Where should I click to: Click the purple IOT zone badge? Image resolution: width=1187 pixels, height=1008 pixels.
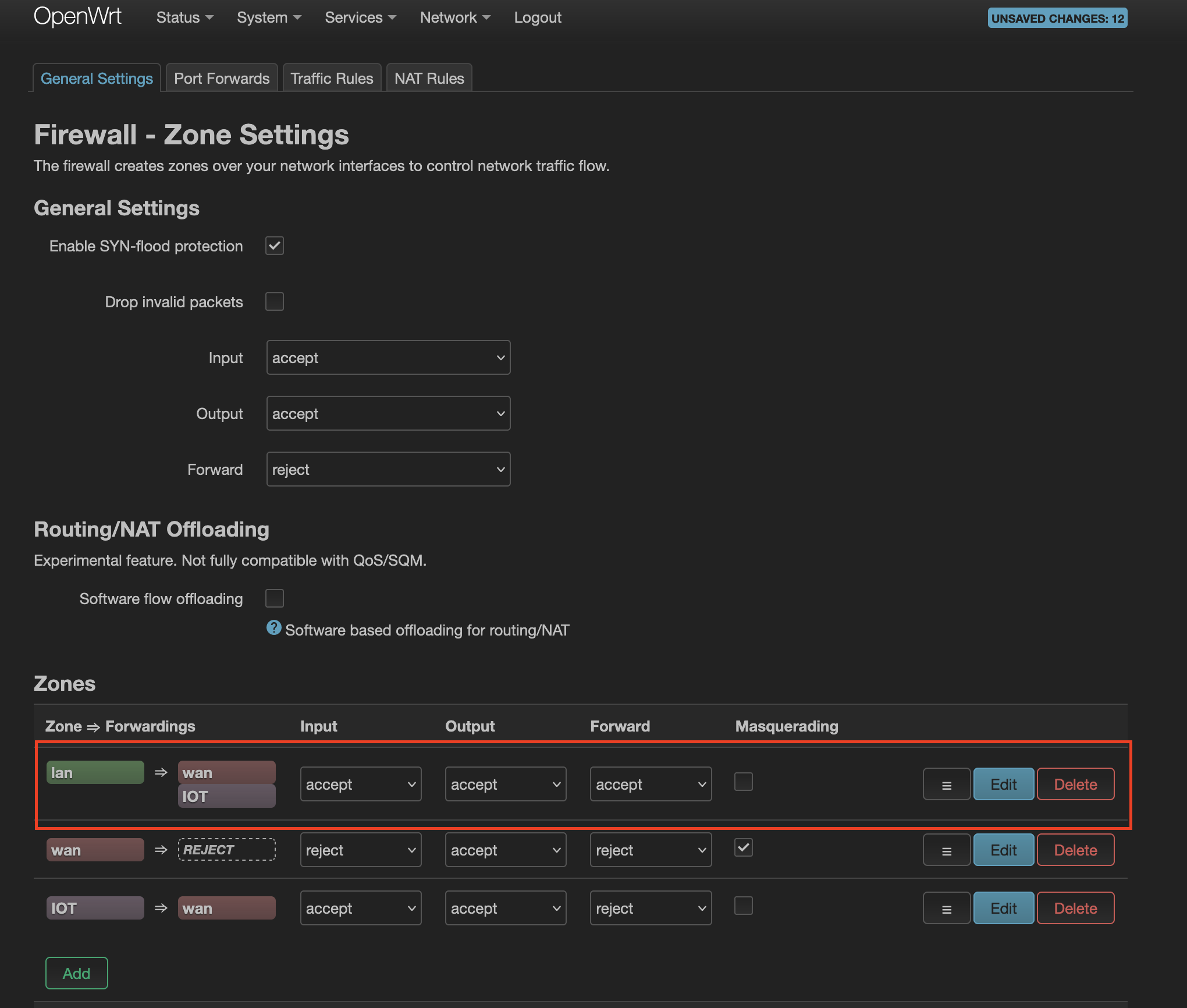95,908
